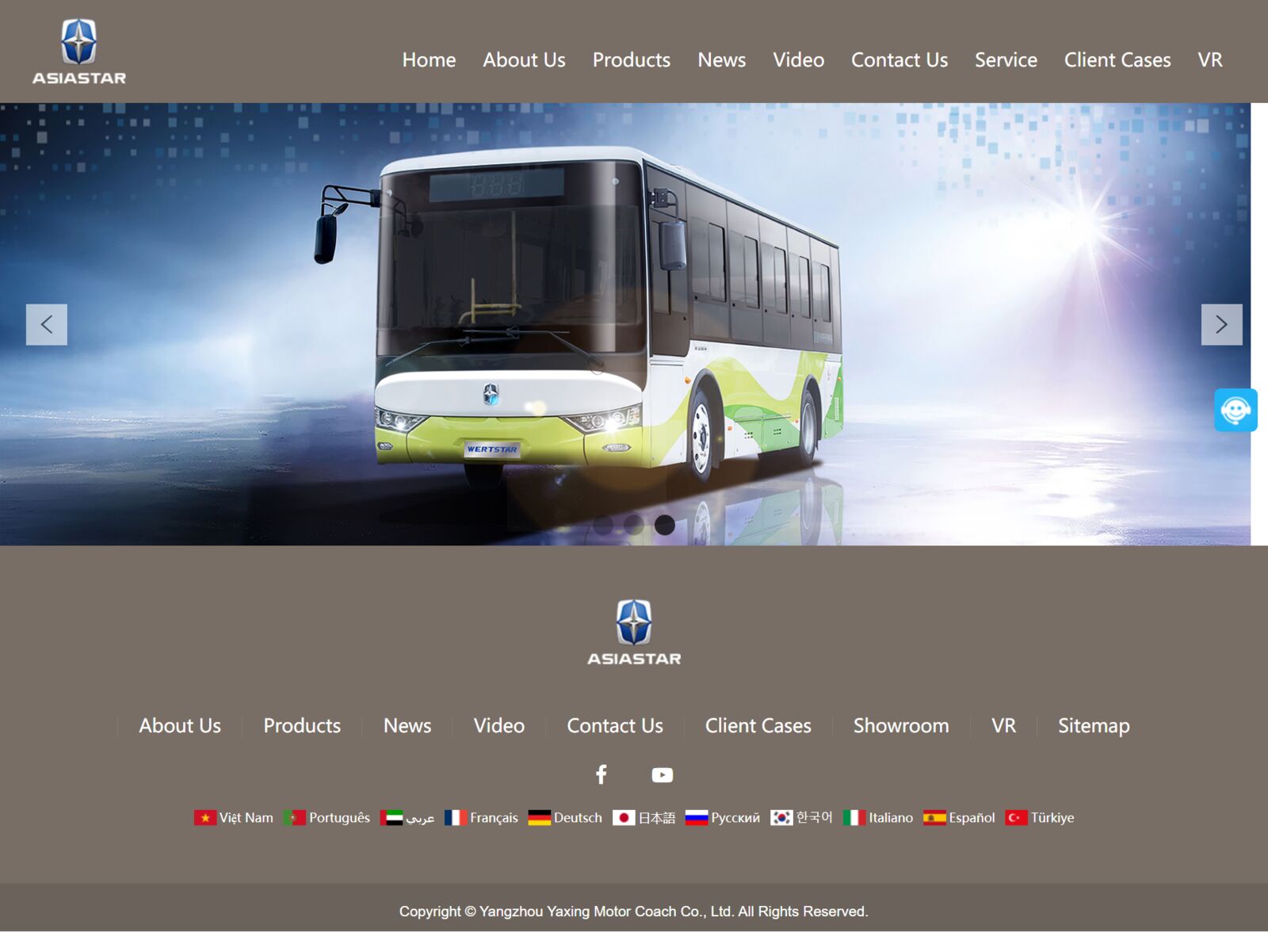Open Contact Us in top menu
Image resolution: width=1268 pixels, height=952 pixels.
(x=899, y=59)
